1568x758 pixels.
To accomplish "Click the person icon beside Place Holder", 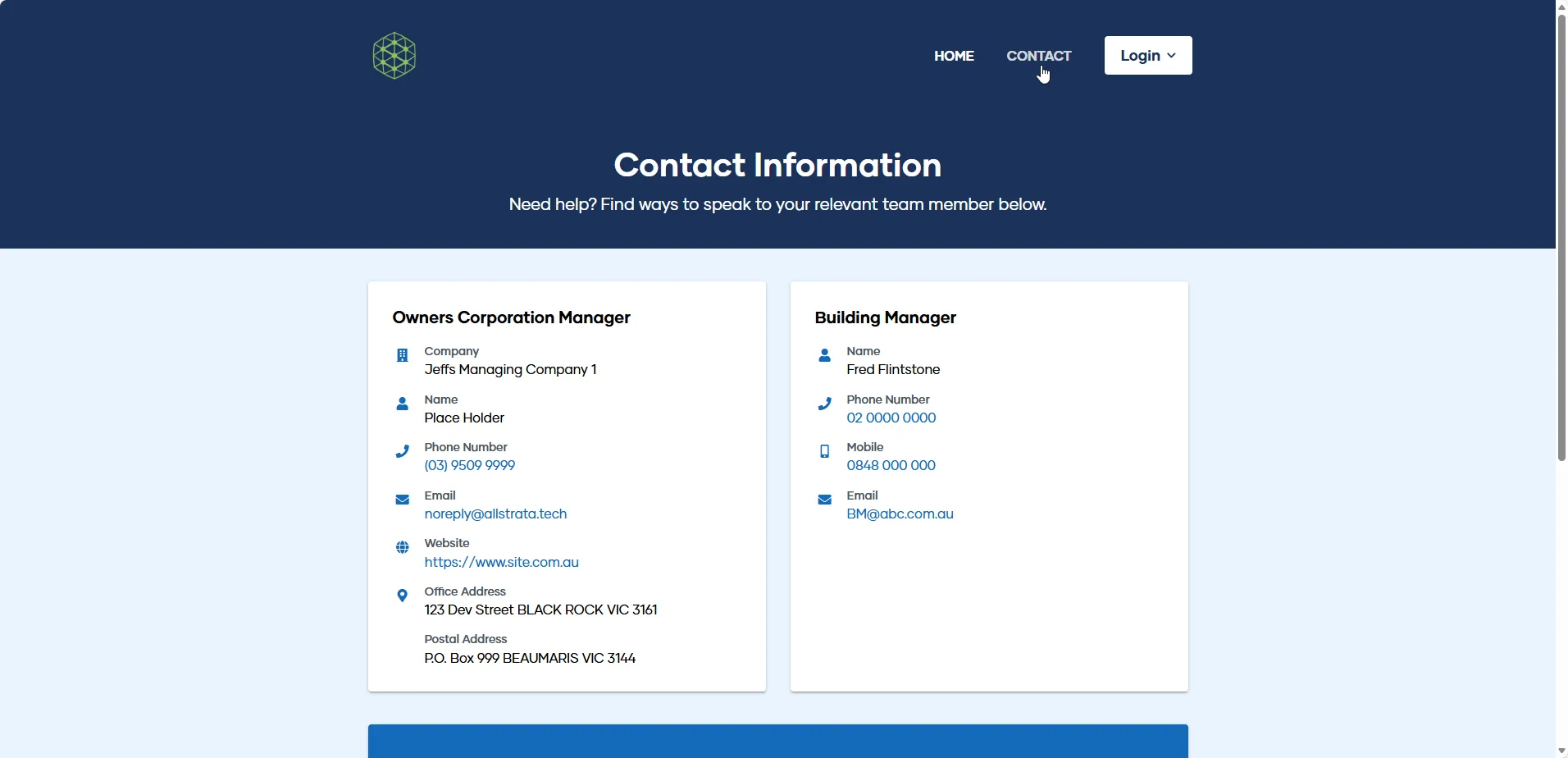I will (x=403, y=404).
